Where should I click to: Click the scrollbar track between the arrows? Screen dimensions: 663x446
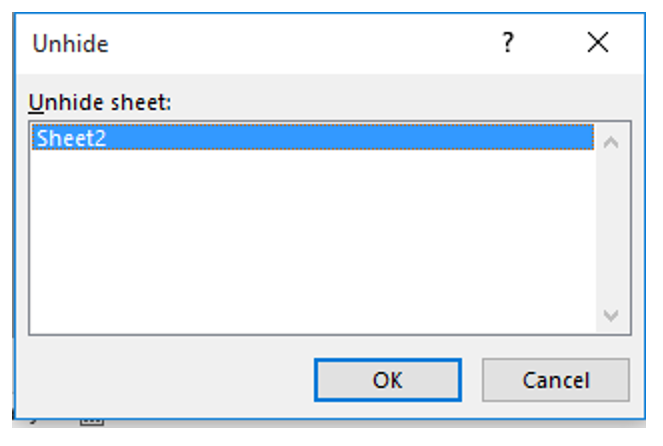pos(611,228)
